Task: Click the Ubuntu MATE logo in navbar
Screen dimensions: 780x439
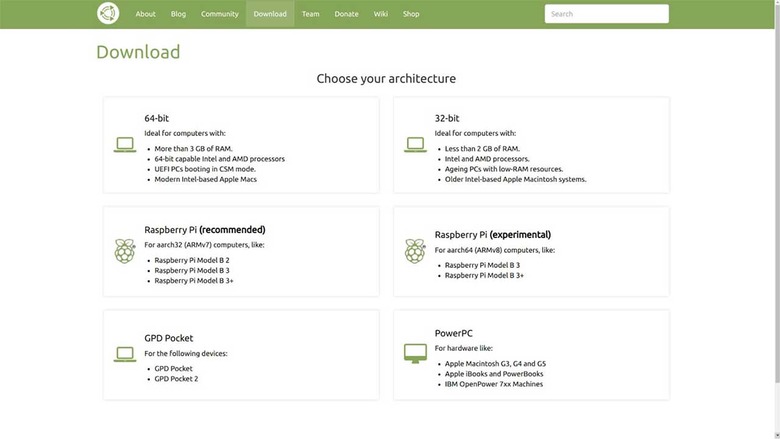Action: (x=108, y=13)
